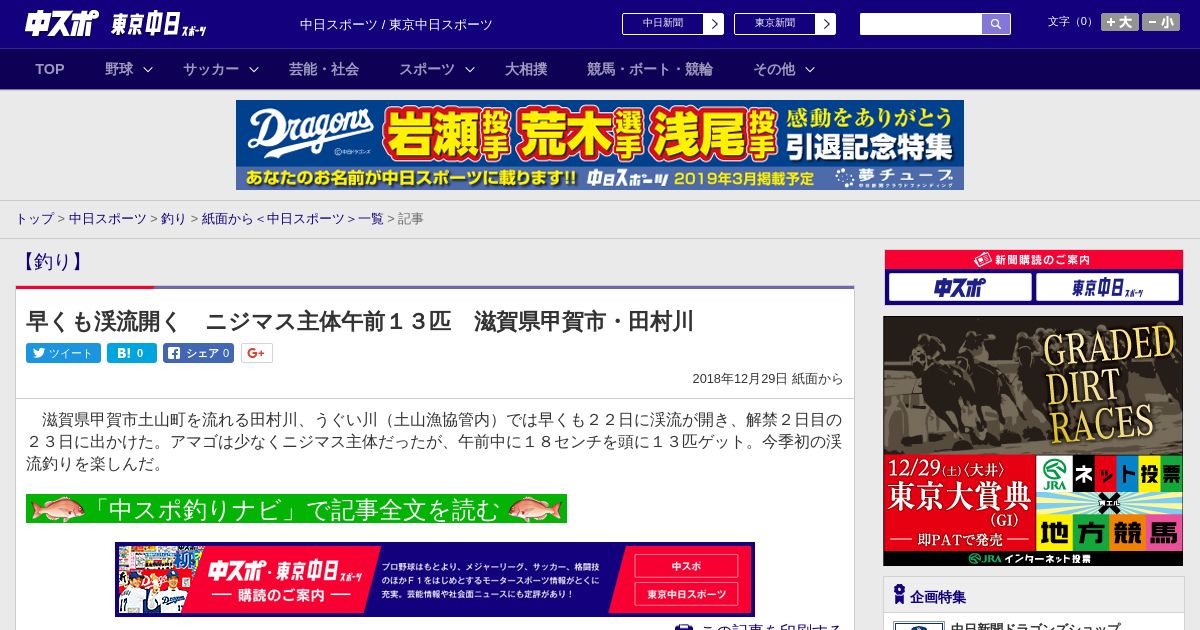
Task: Open the スポーツ menu item
Action: click(x=427, y=69)
